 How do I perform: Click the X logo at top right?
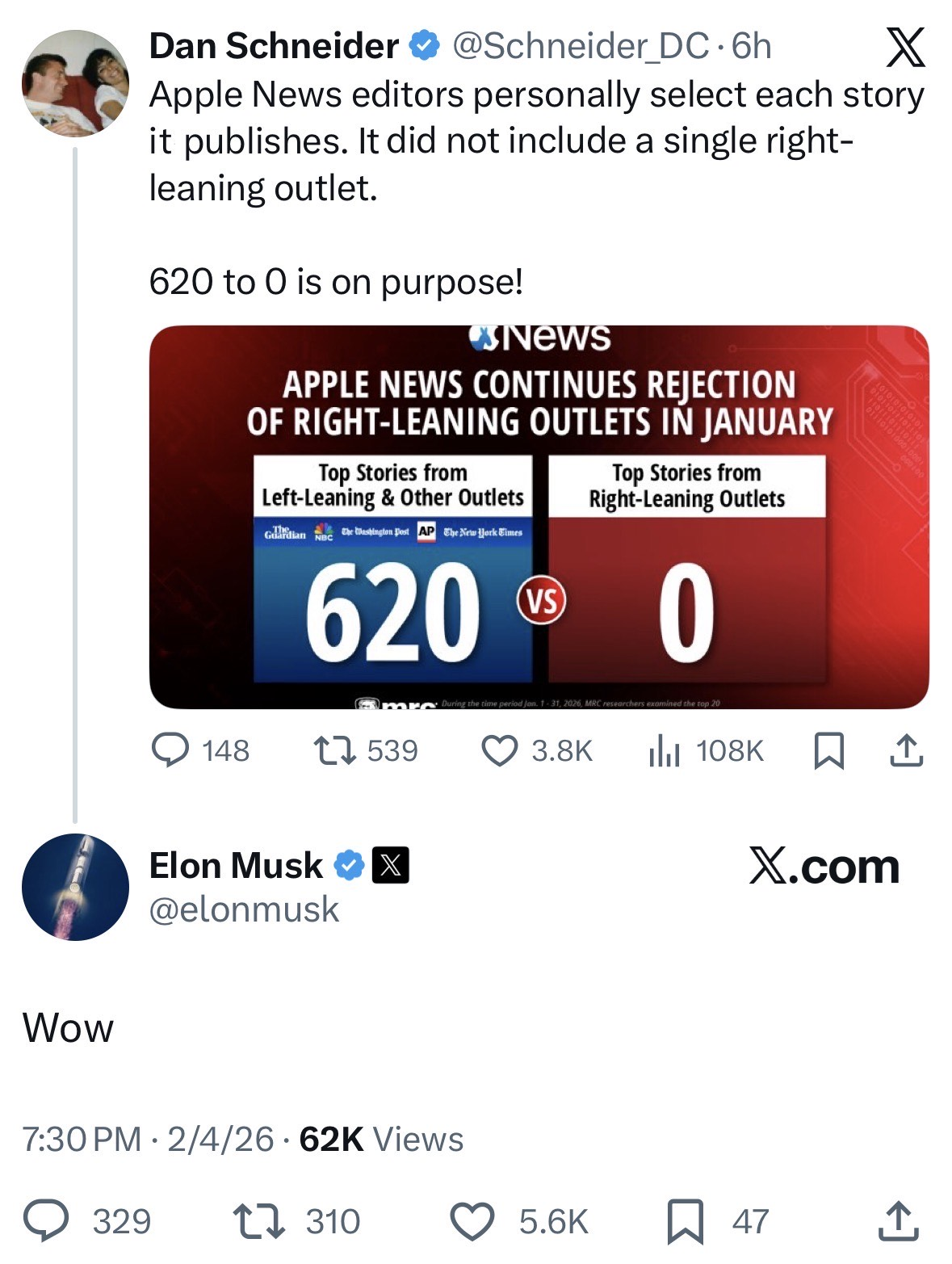point(905,48)
